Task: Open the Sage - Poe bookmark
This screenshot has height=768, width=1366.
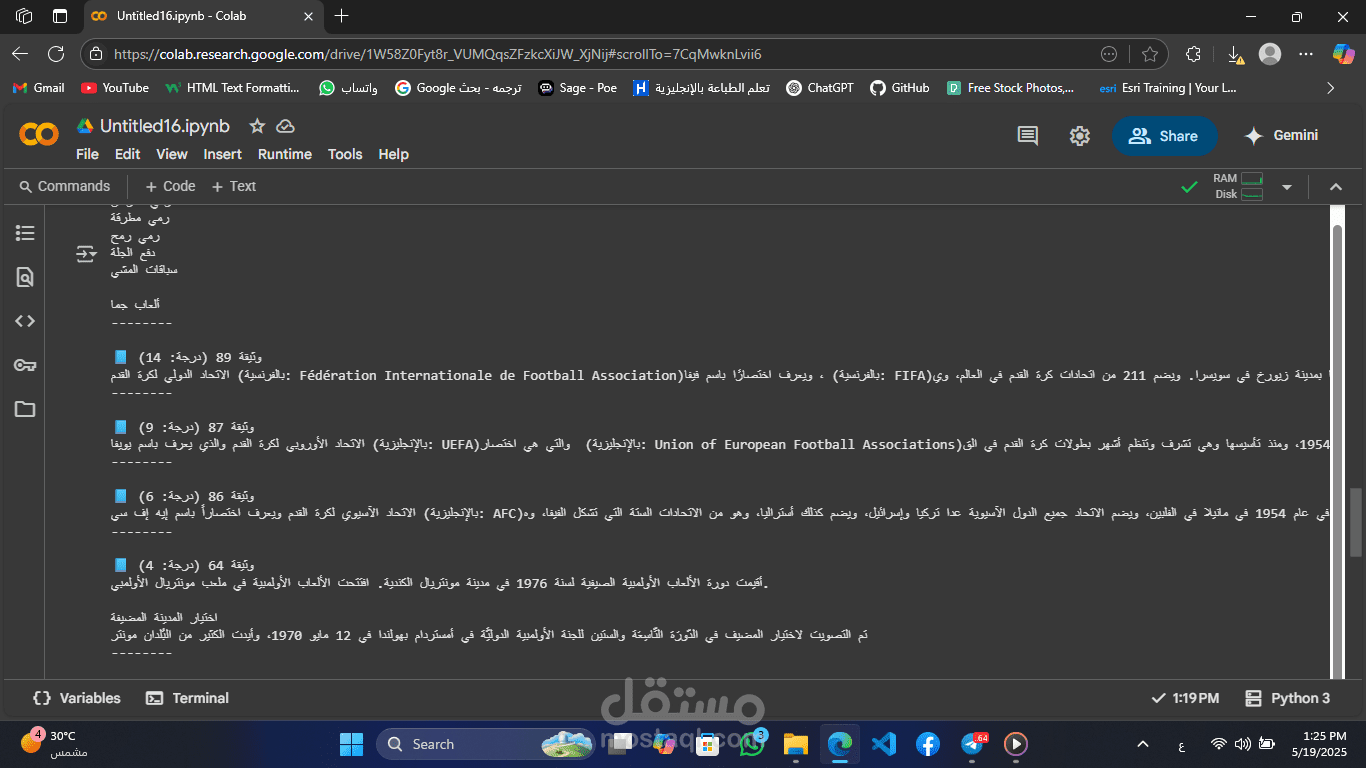Action: [x=578, y=88]
